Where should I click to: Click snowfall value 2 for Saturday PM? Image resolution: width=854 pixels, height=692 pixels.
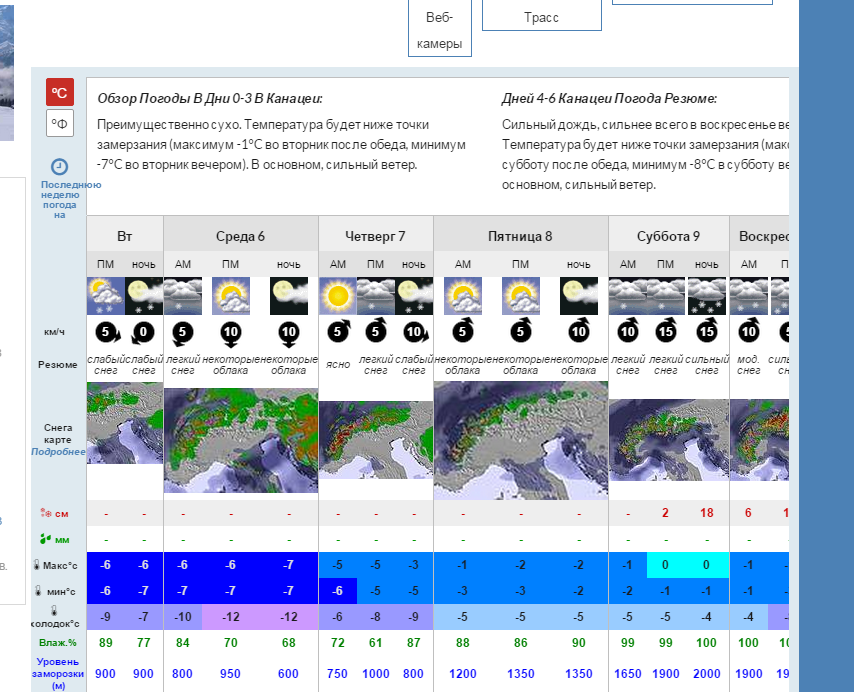click(x=666, y=513)
